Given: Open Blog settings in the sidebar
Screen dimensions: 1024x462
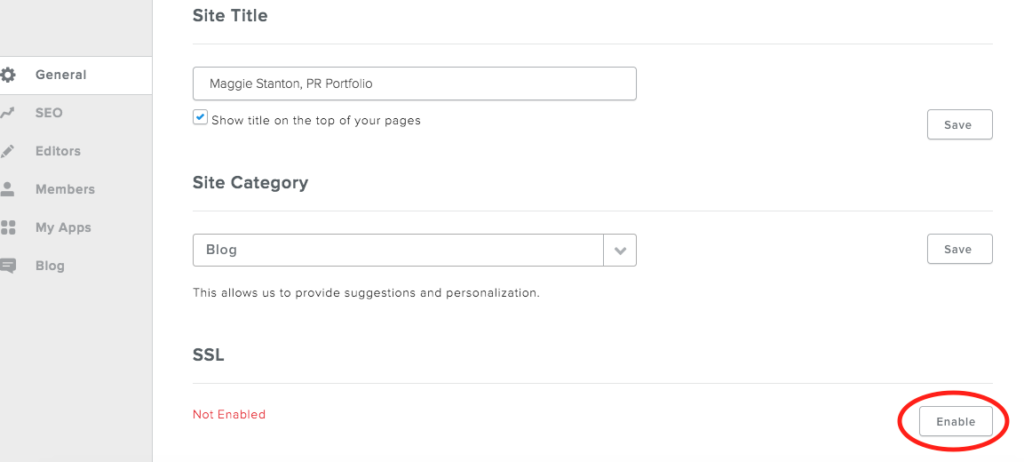Looking at the screenshot, I should point(50,266).
